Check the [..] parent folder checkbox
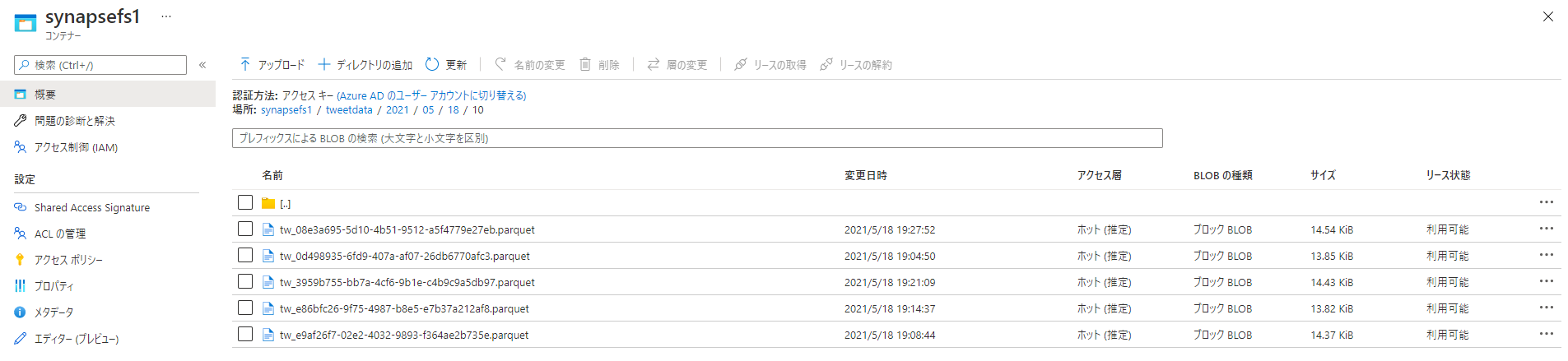 click(x=245, y=202)
